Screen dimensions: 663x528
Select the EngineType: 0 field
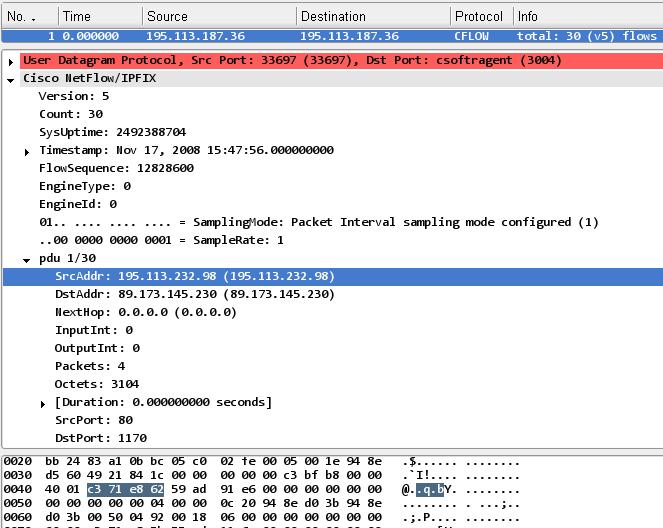point(85,186)
